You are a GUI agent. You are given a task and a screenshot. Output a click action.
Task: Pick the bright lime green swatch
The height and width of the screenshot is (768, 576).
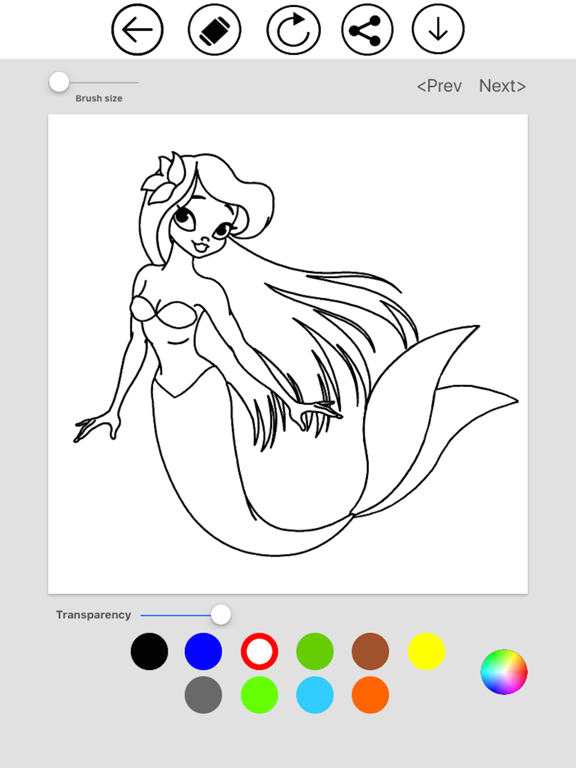260,695
